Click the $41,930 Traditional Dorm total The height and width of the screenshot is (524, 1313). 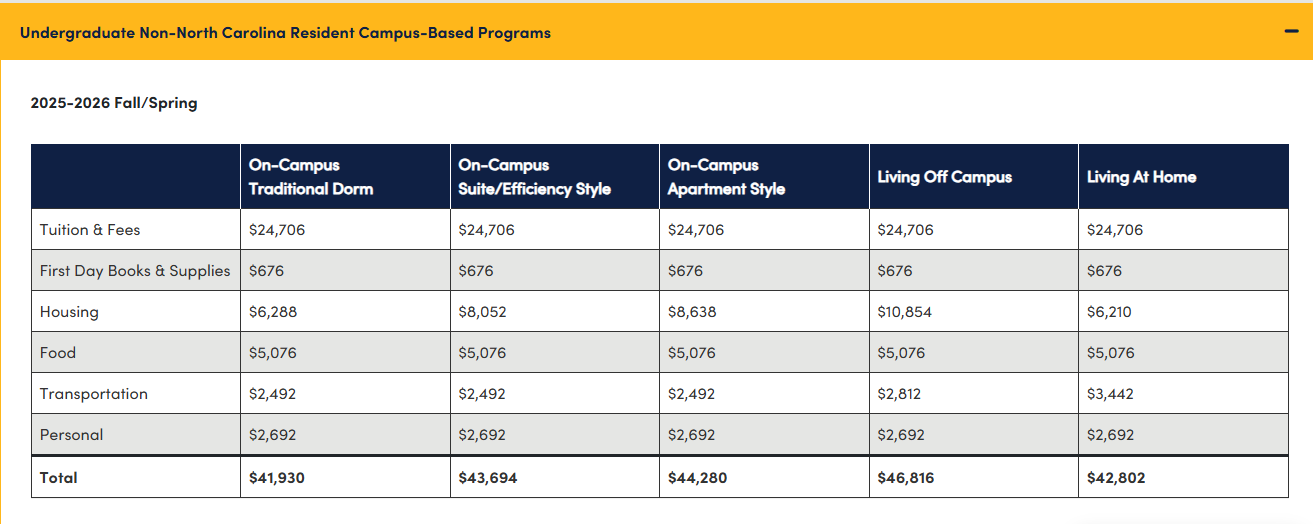[277, 478]
